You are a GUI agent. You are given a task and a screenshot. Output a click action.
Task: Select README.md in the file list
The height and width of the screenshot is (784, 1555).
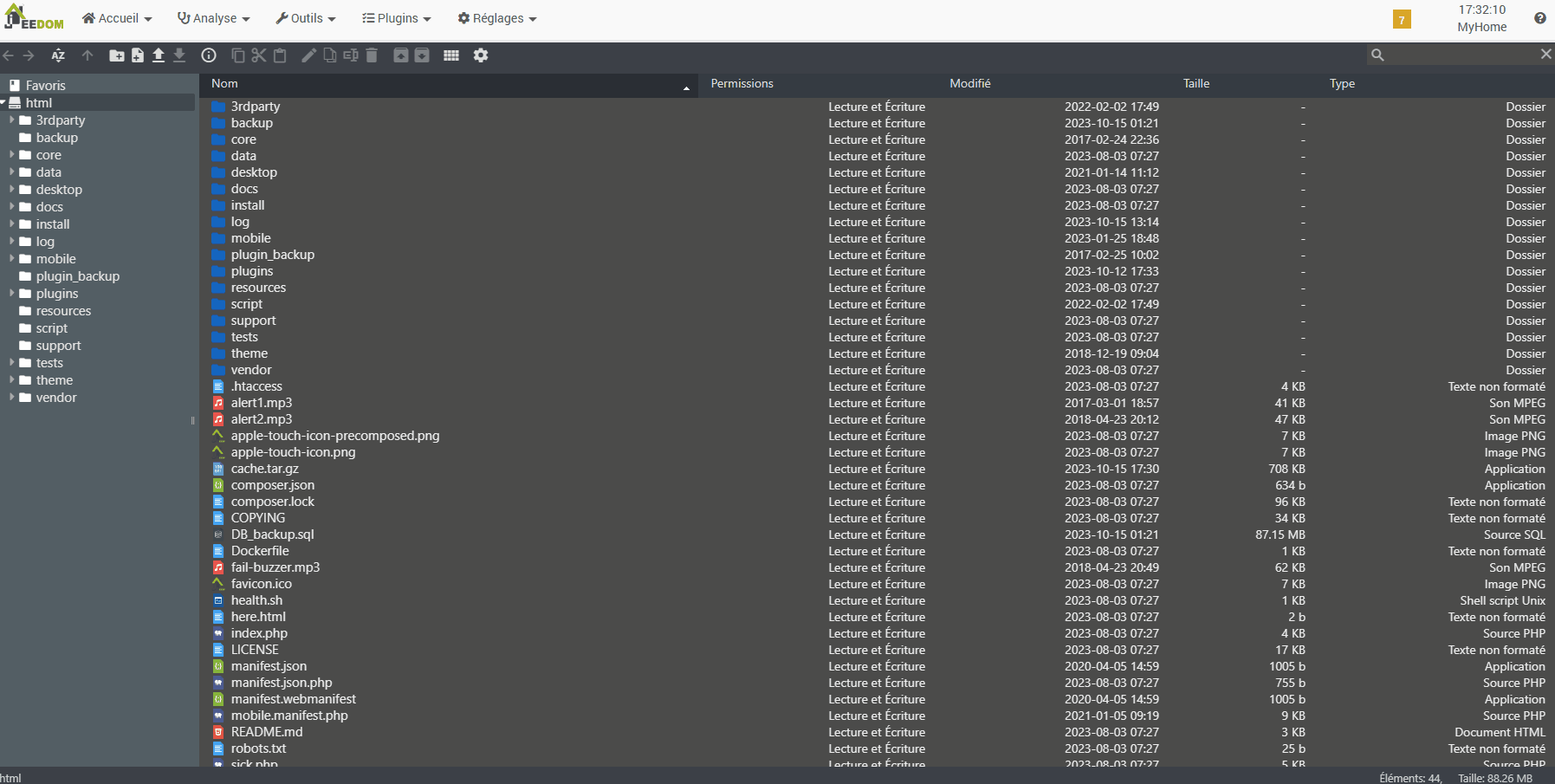click(x=877, y=732)
